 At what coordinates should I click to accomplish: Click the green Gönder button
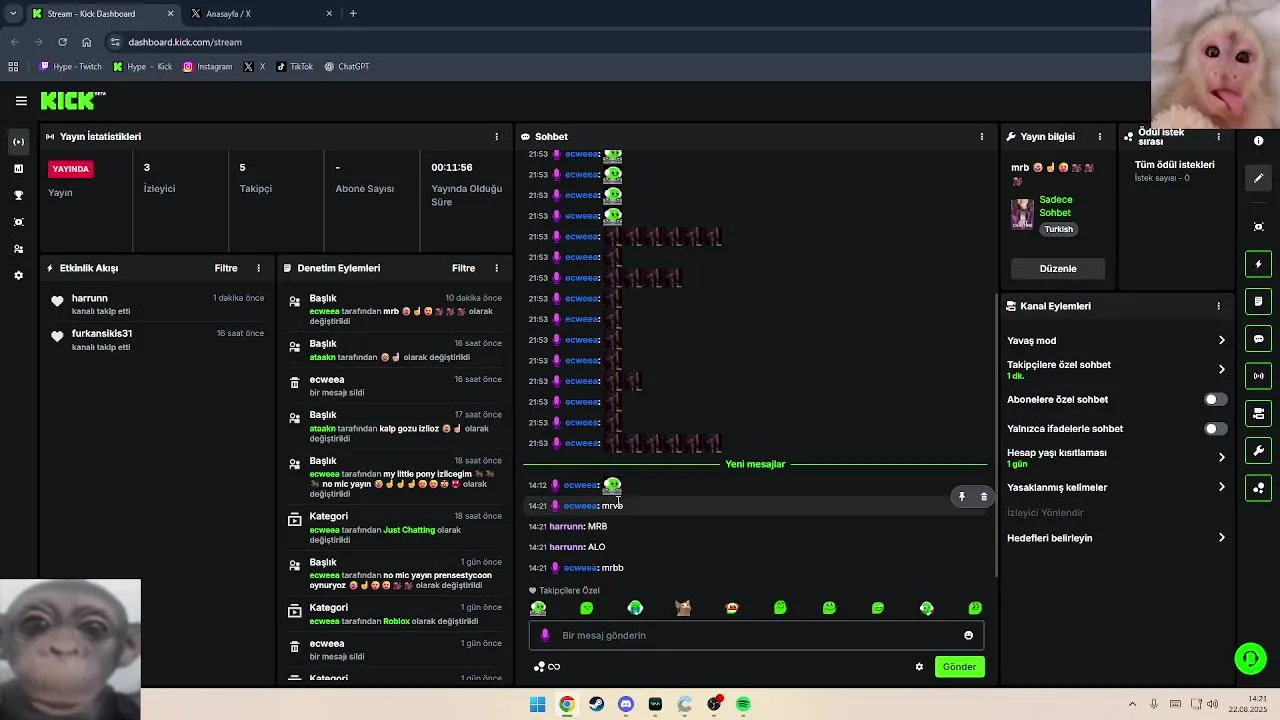[x=959, y=667]
